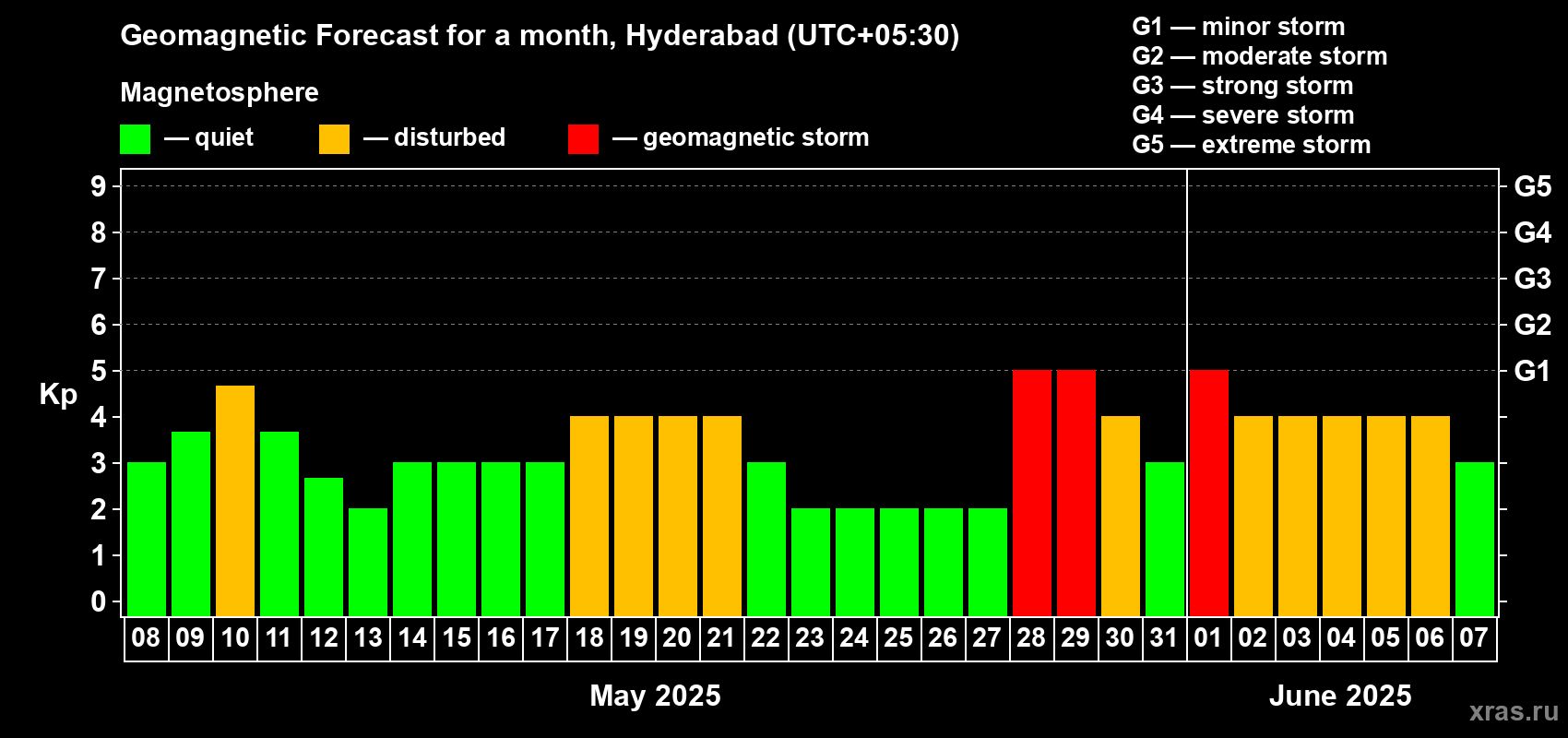
Task: Click the May 2025 month label
Action: click(x=656, y=696)
